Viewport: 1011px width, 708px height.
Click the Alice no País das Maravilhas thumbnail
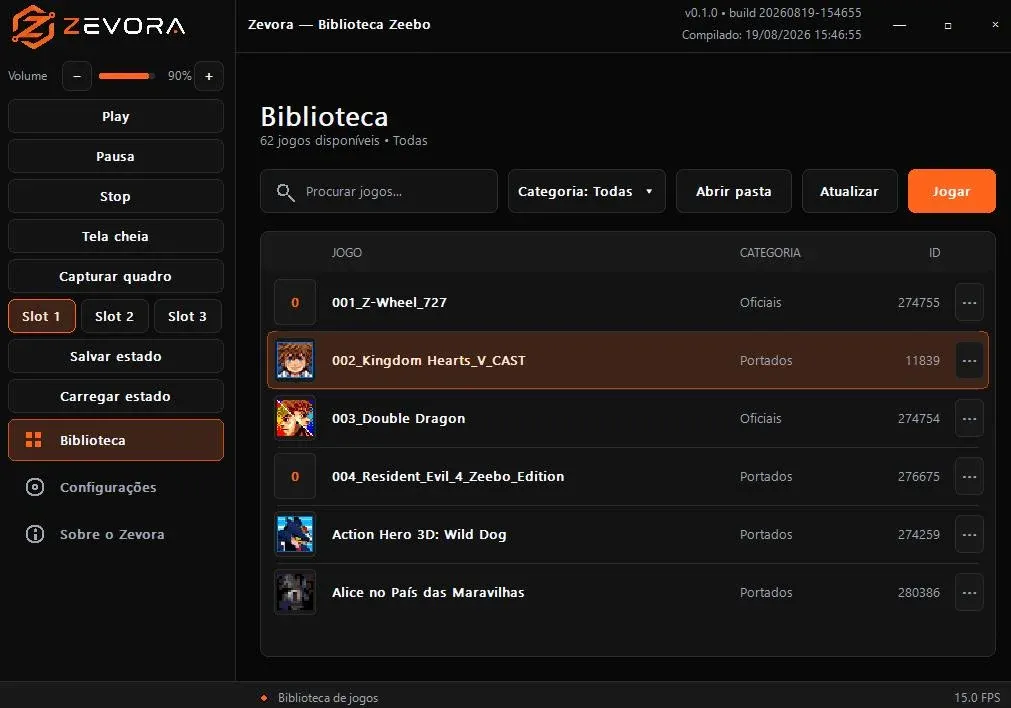pyautogui.click(x=295, y=592)
